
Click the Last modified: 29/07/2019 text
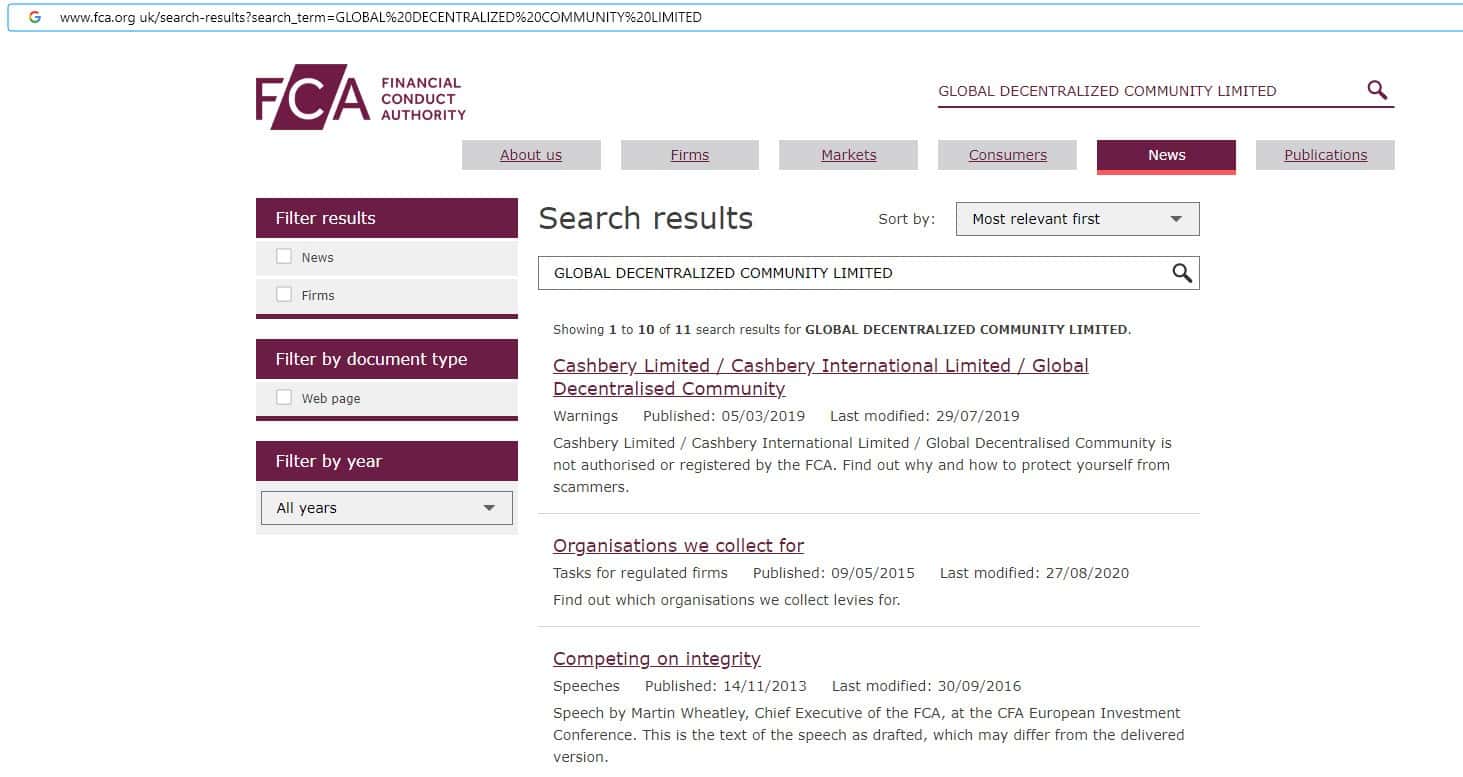[925, 416]
